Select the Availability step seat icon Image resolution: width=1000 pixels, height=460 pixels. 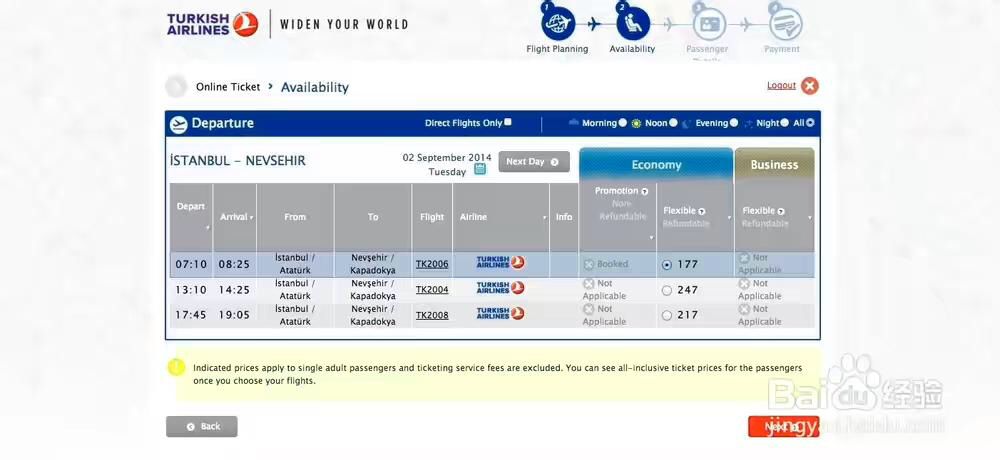633,24
